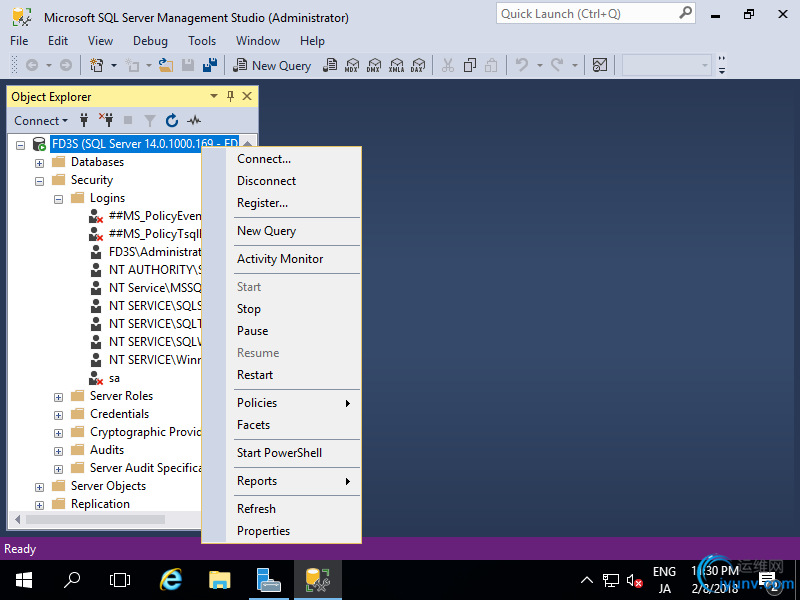Choose Disconnect in context menu
Image resolution: width=800 pixels, height=600 pixels.
(282, 181)
